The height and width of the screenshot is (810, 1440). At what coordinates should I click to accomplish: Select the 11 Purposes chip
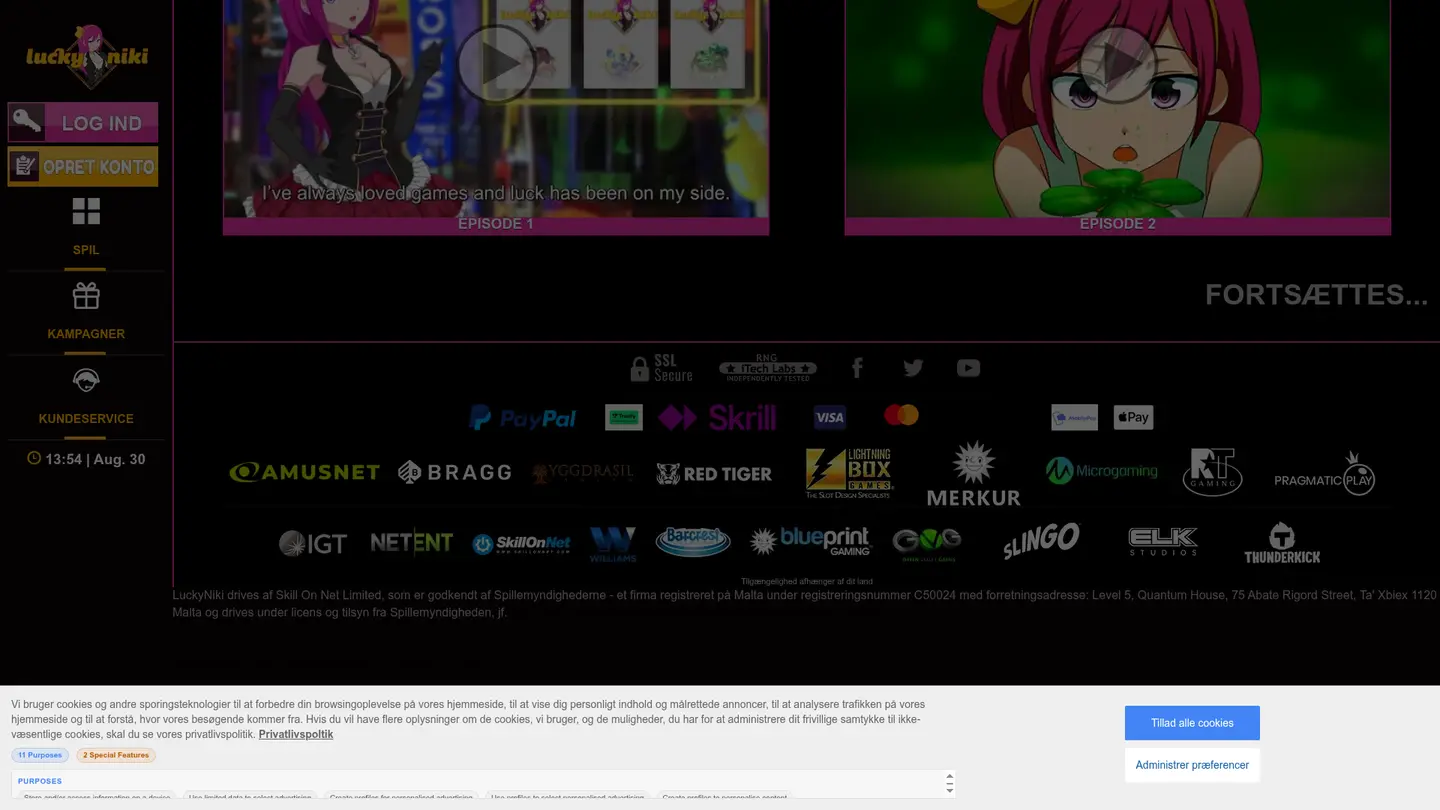[40, 755]
